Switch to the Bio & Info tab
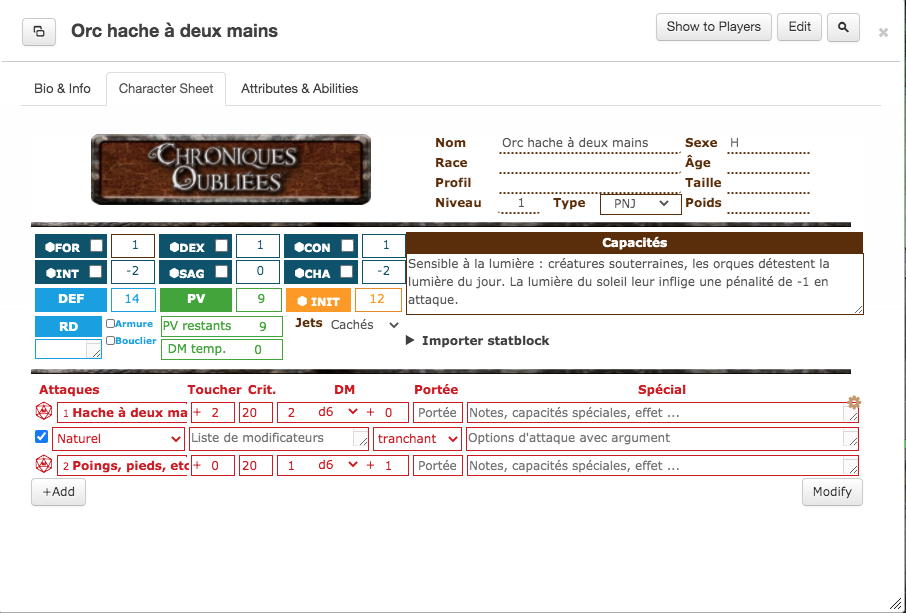This screenshot has height=613, width=906. [62, 89]
